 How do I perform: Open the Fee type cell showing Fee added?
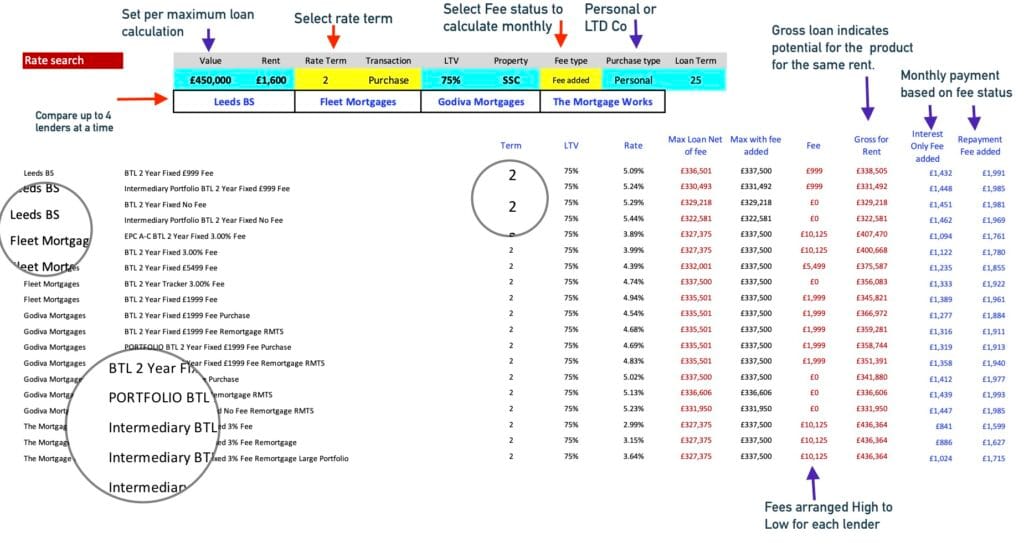pos(571,80)
